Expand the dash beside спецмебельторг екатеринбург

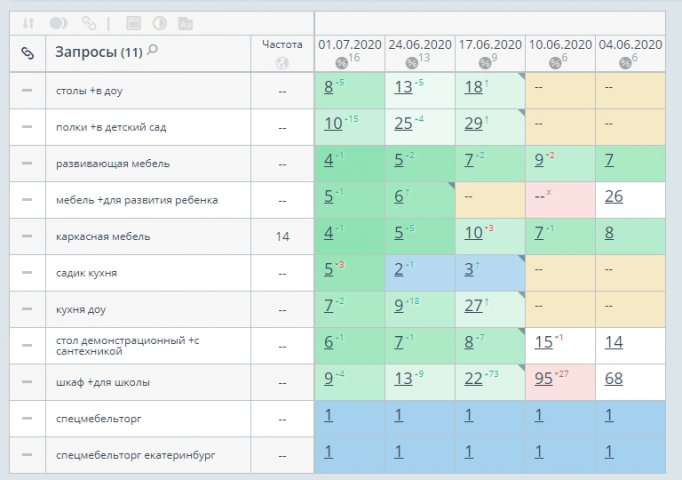coord(27,455)
